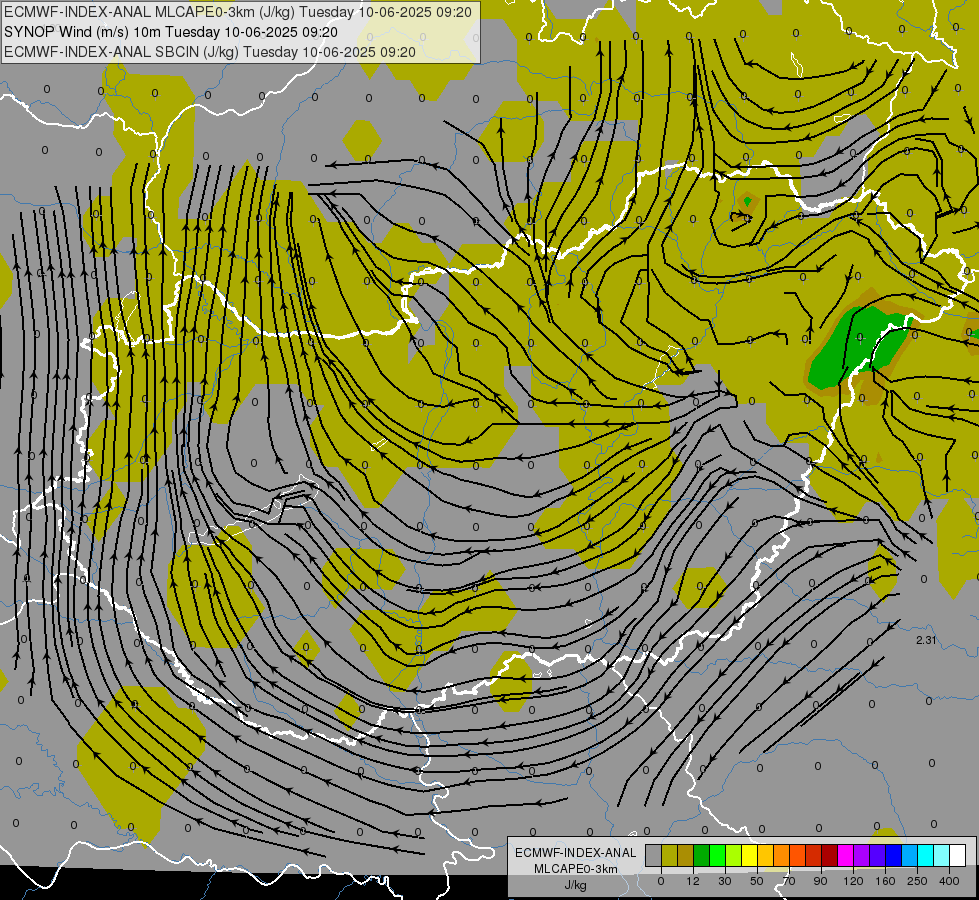Click the legend scale value 90
Screen dimensions: 979x900
tap(820, 881)
